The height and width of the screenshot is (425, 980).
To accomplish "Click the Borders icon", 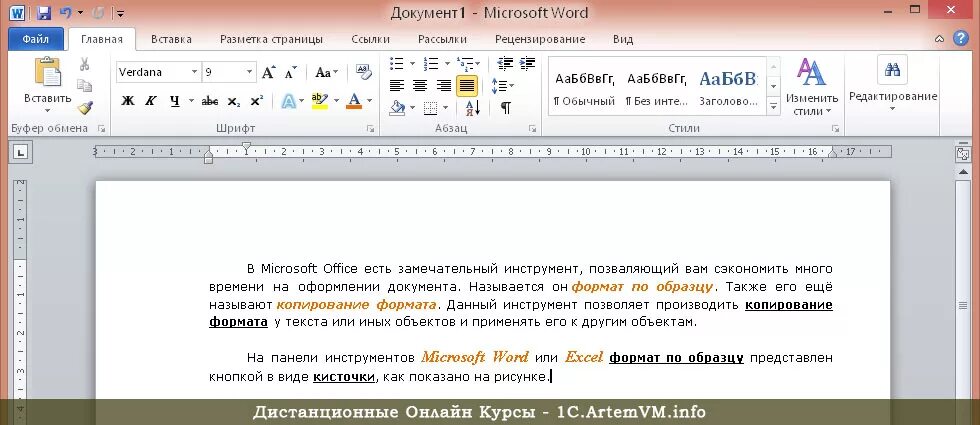I will (431, 108).
